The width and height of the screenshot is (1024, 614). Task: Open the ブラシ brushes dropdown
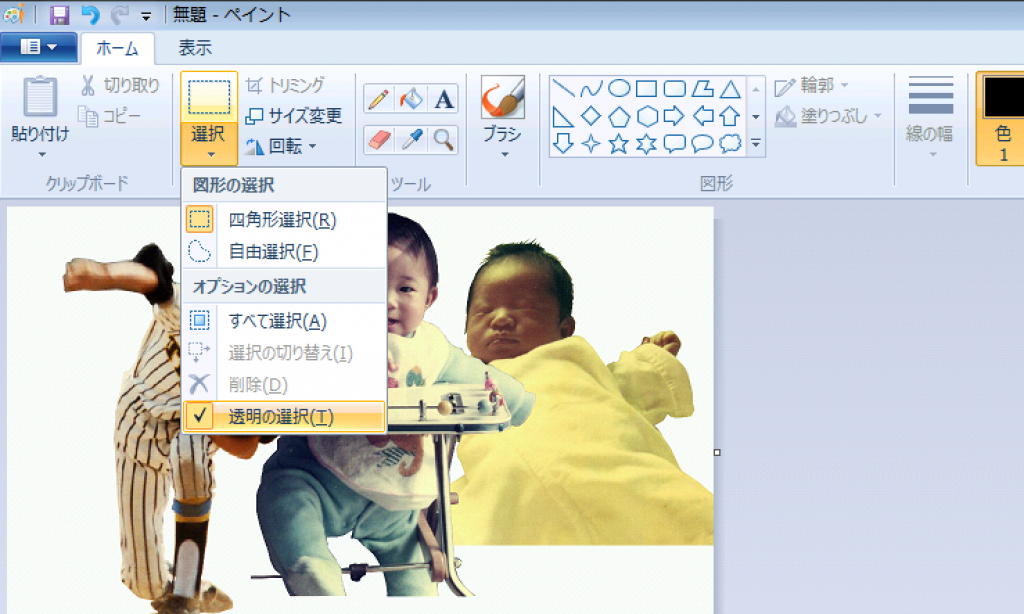point(503,154)
